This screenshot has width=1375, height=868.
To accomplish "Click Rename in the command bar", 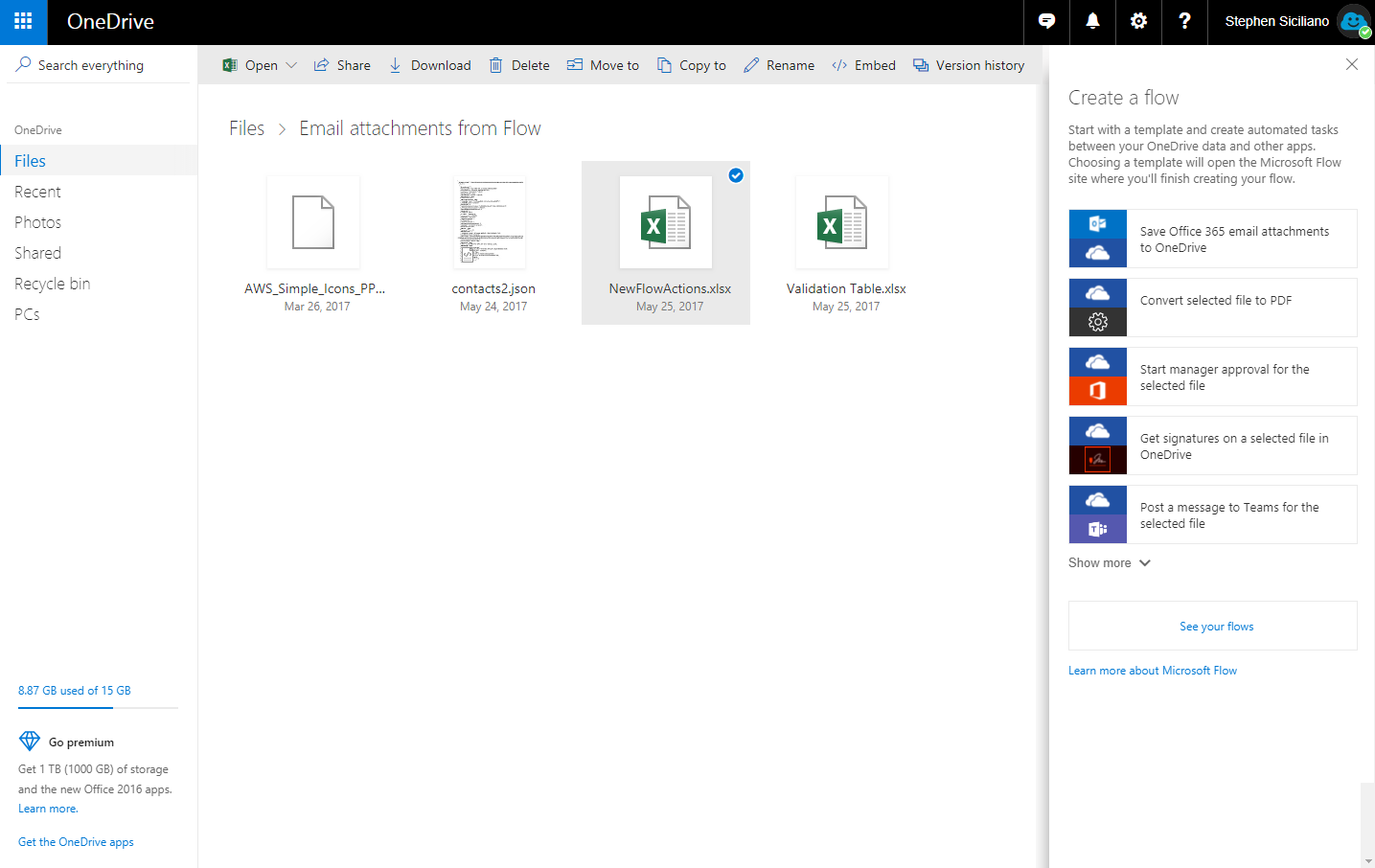I will [x=779, y=65].
